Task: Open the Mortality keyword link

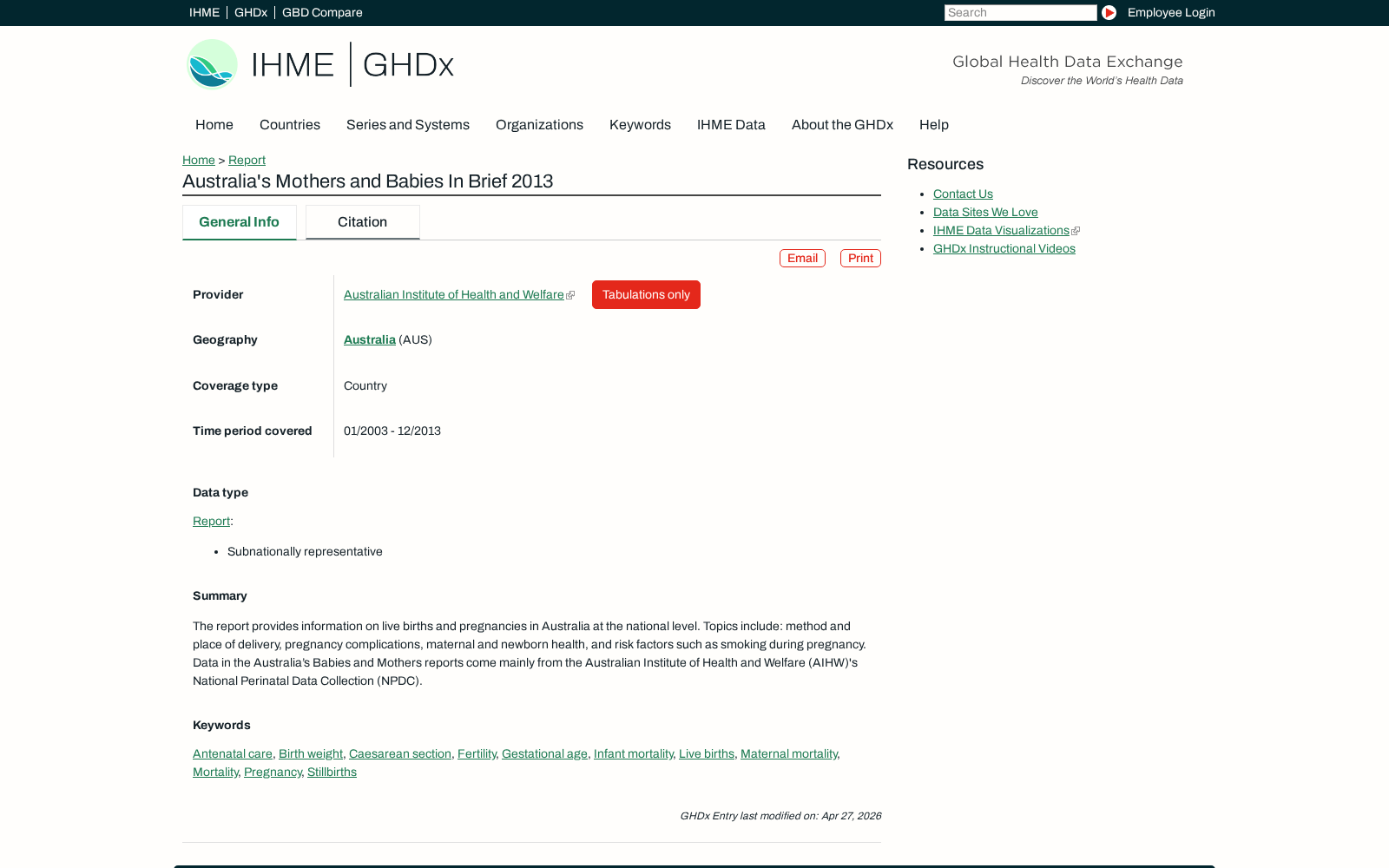Action: 215,773
